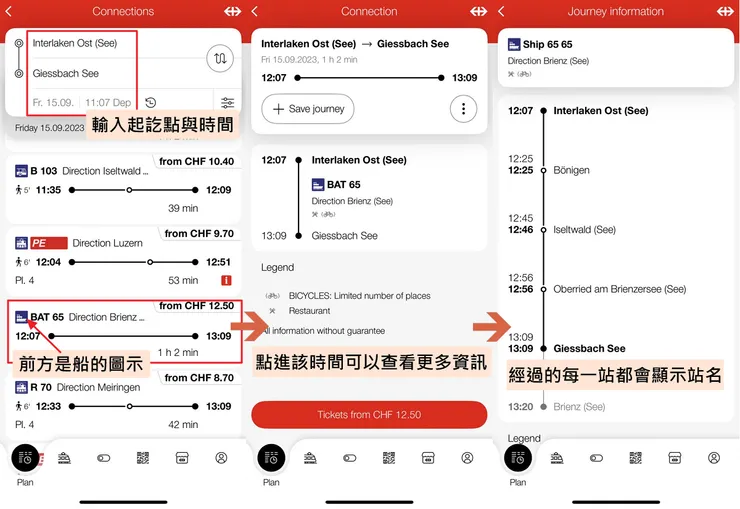Viewport: 740px width, 509px height.
Task: Open trips tab in Connections screen
Action: tap(64, 458)
